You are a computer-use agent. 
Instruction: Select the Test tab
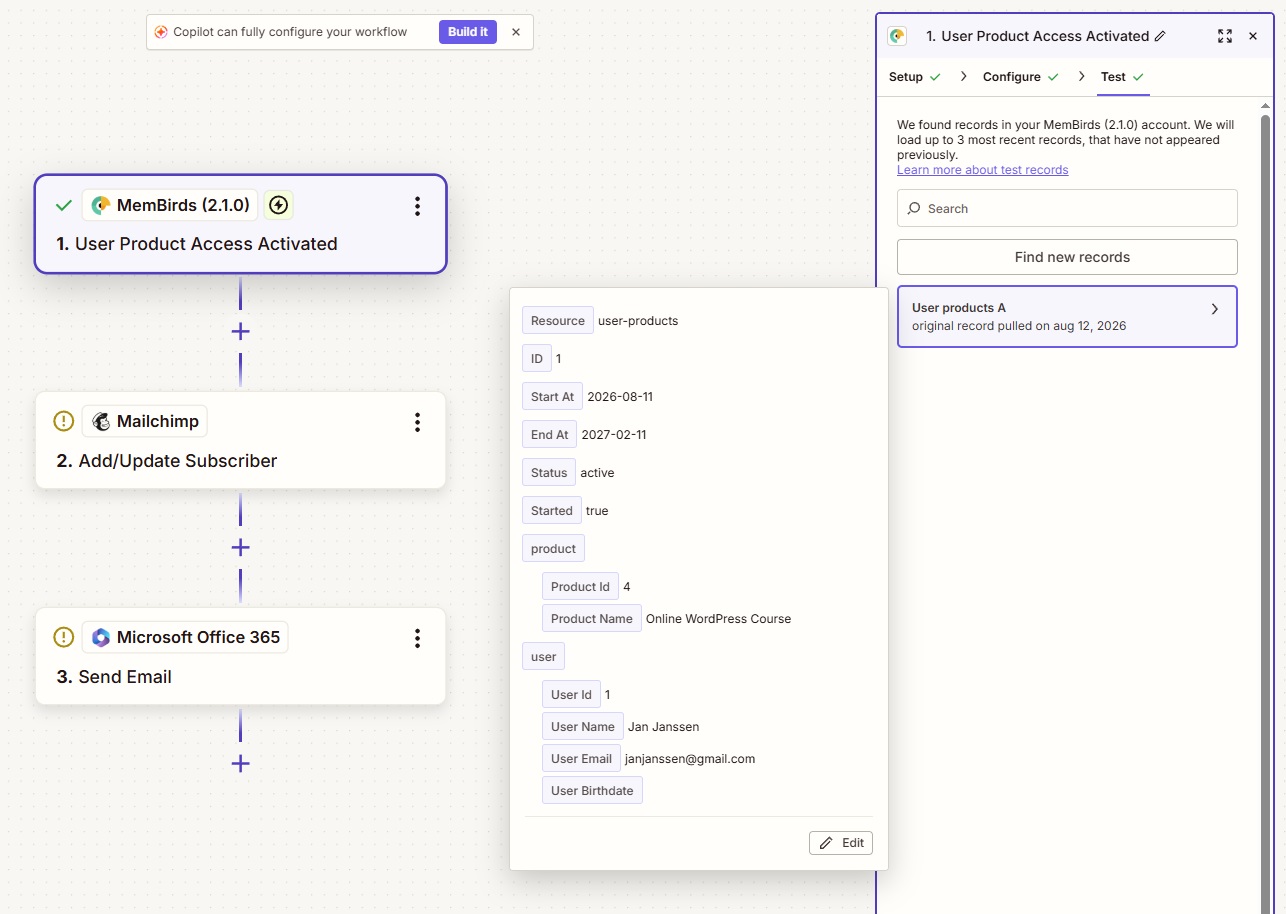(x=1122, y=77)
